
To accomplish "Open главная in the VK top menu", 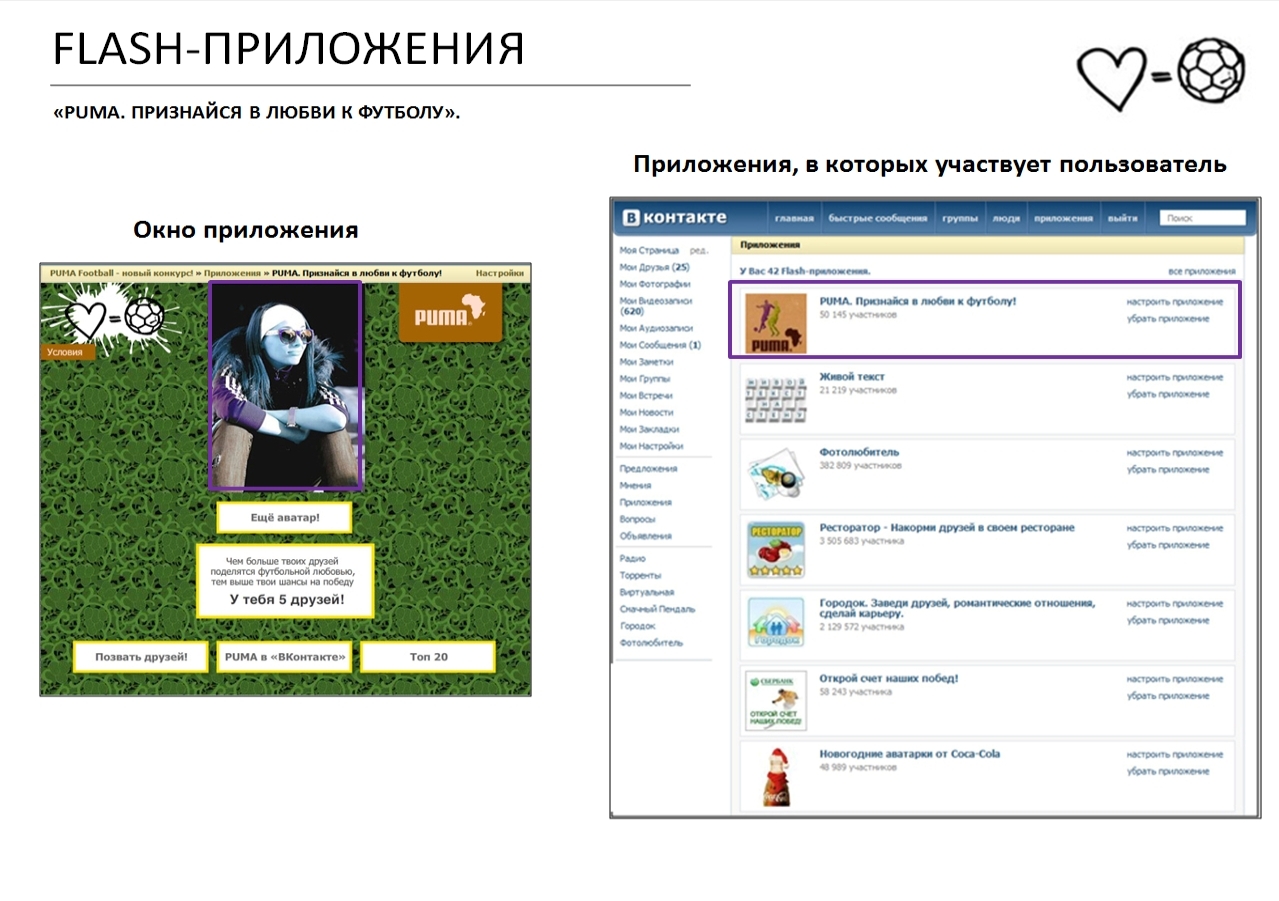I will tap(794, 218).
